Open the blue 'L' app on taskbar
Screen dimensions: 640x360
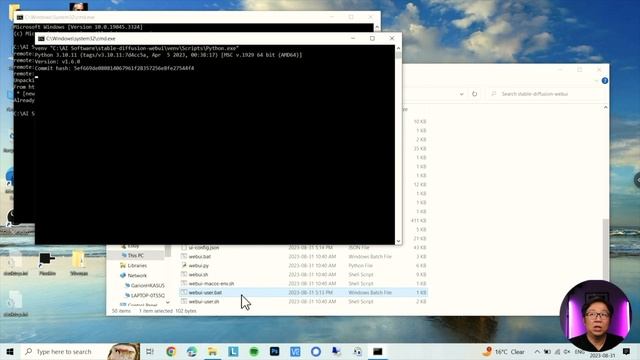(x=233, y=351)
